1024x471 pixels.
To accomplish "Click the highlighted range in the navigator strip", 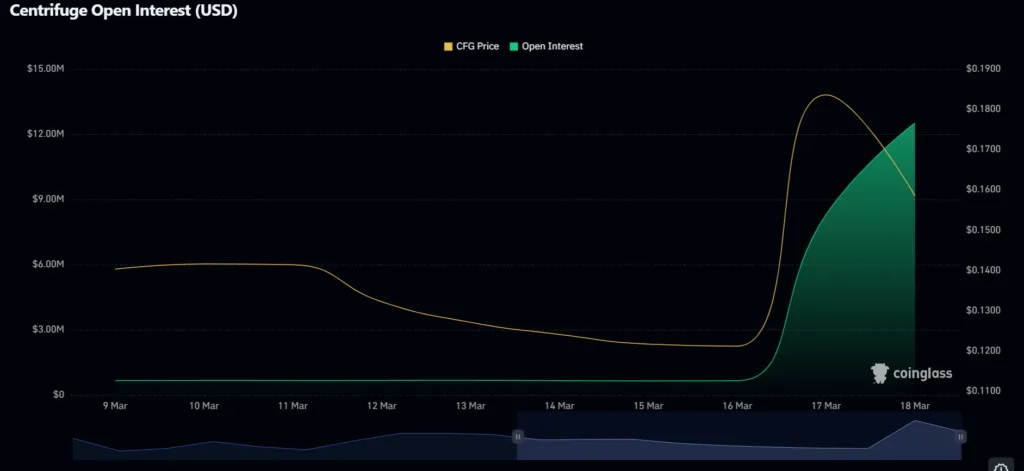I will pos(739,436).
